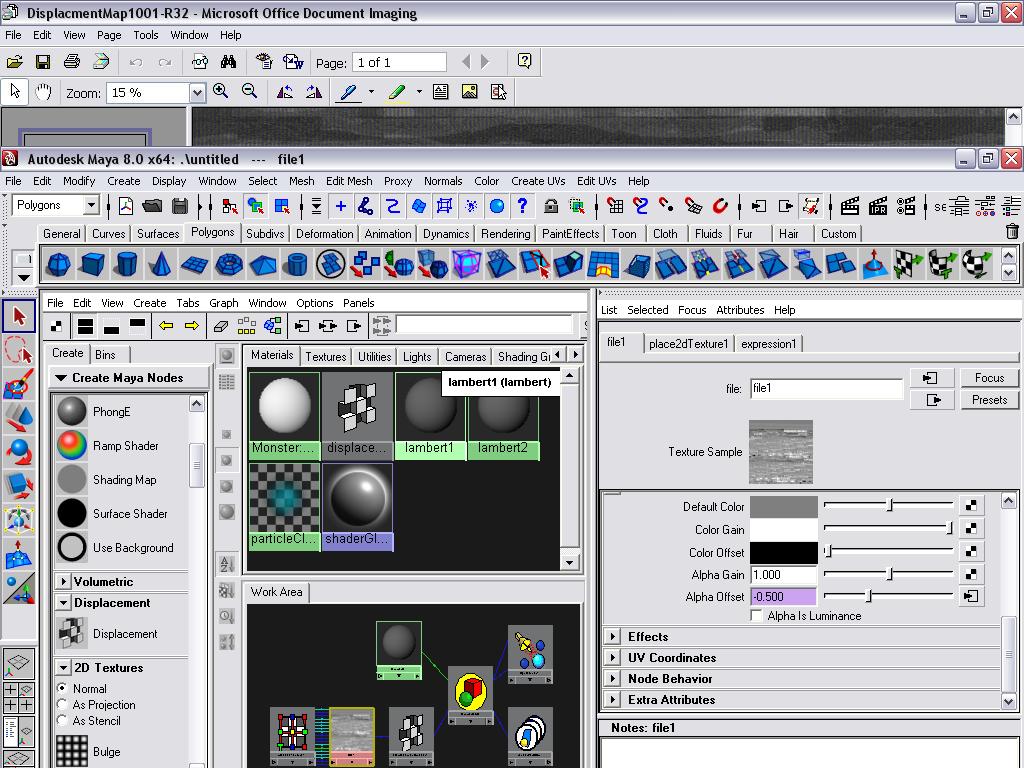The image size is (1024, 768).
Task: Click the Find binoculars icon in Document Imaging
Action: pos(228,62)
